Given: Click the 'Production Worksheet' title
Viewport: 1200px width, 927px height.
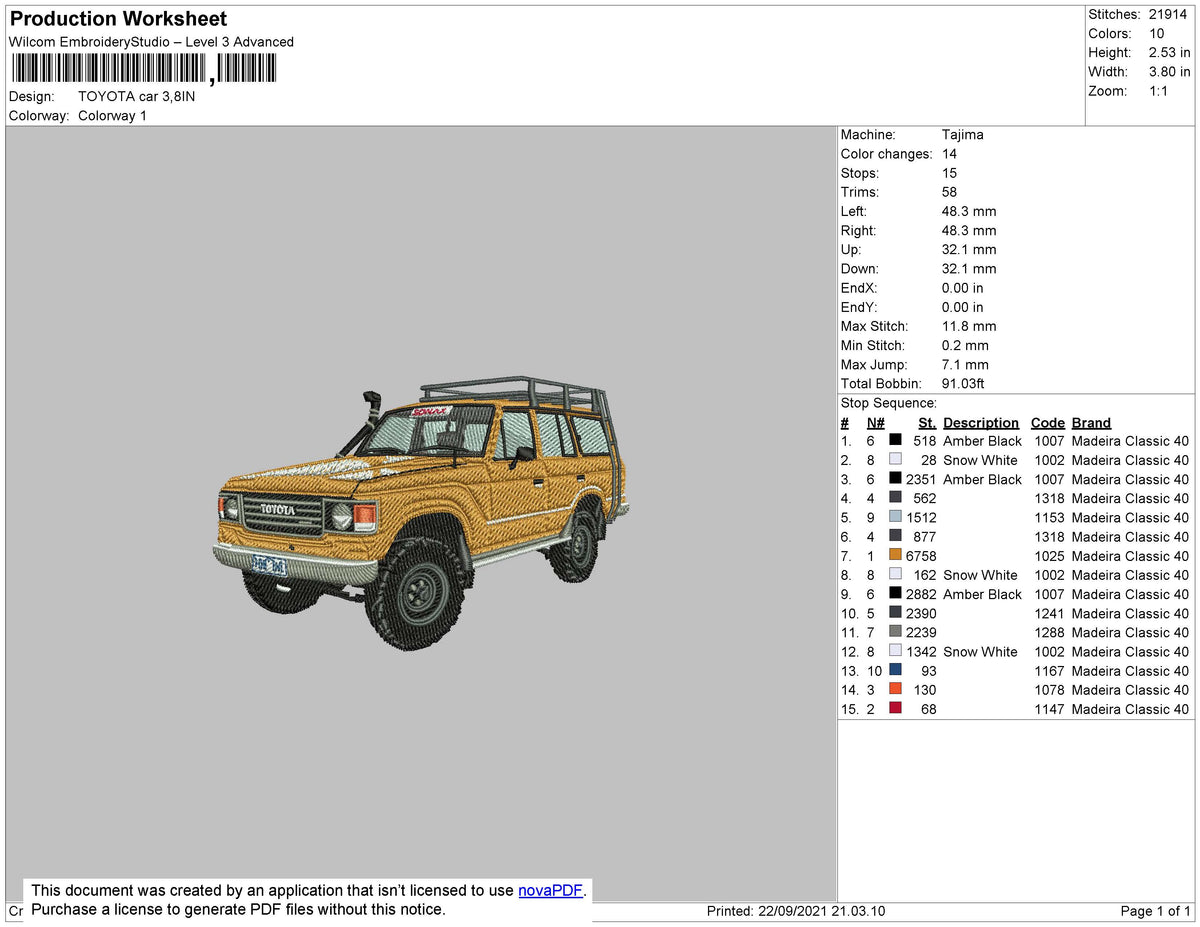Looking at the screenshot, I should (x=118, y=19).
